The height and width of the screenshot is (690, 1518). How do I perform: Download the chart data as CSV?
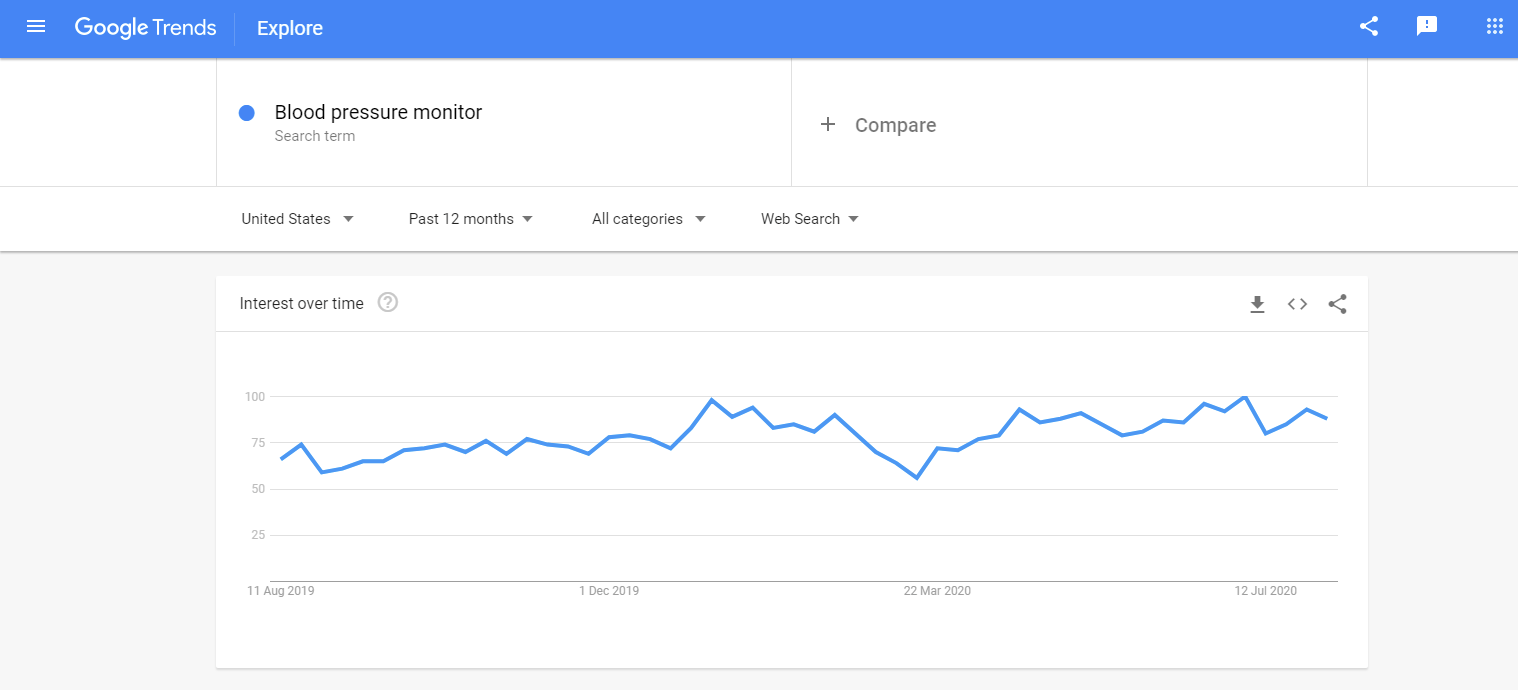pyautogui.click(x=1257, y=304)
